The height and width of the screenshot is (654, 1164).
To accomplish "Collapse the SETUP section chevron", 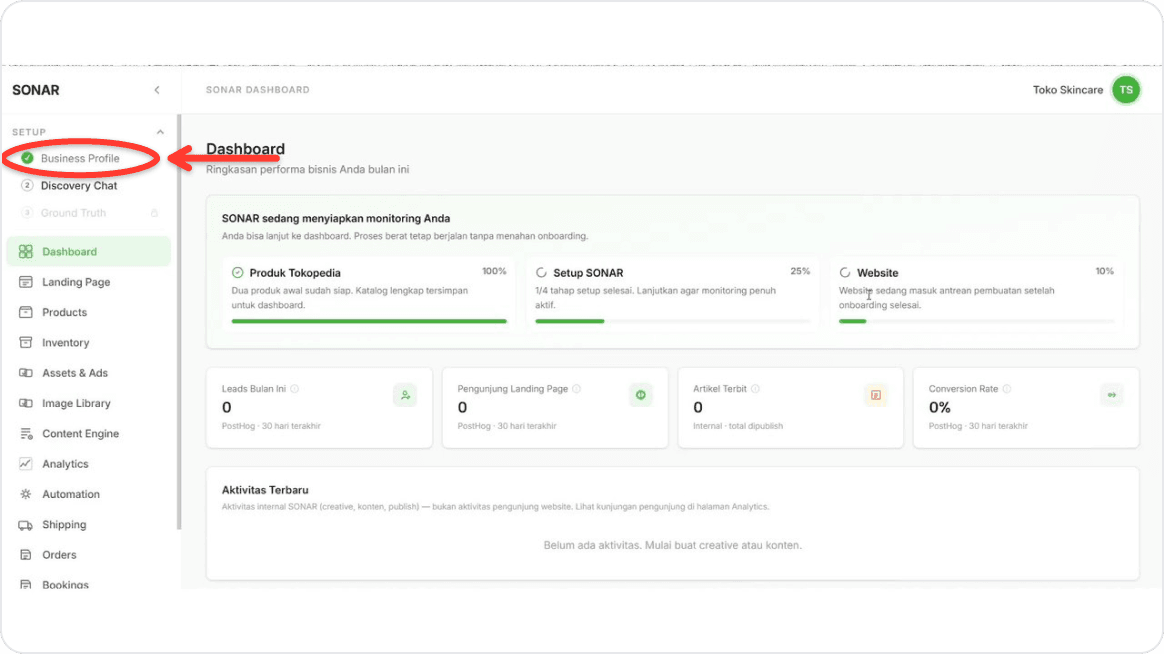I will [160, 132].
